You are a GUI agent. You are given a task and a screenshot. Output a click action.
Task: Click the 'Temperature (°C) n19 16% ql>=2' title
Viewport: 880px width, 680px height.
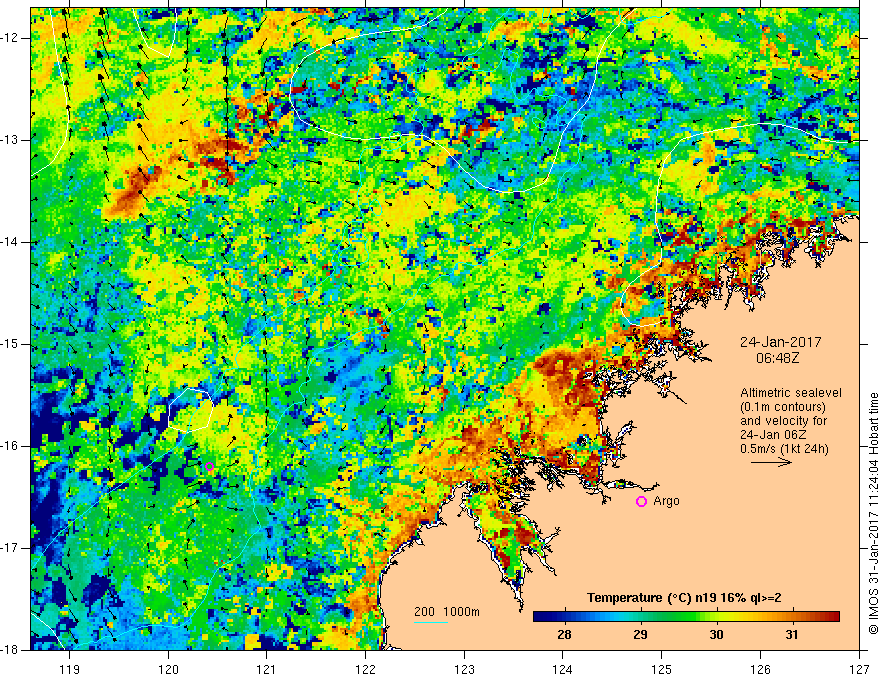(x=684, y=598)
